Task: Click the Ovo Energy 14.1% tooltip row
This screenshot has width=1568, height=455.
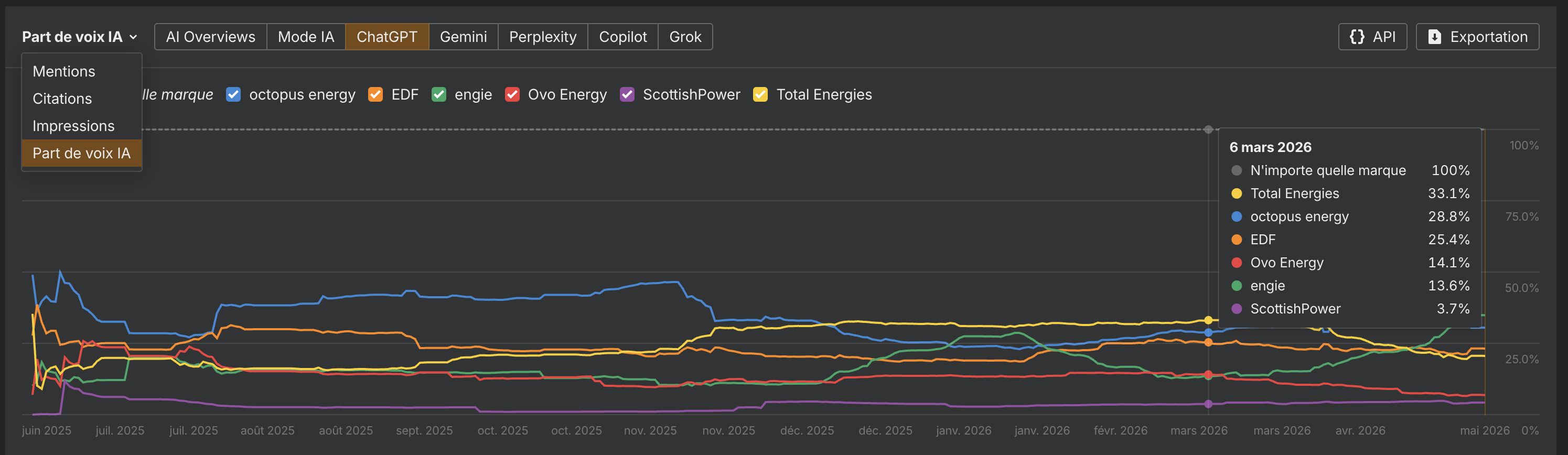Action: coord(1350,263)
